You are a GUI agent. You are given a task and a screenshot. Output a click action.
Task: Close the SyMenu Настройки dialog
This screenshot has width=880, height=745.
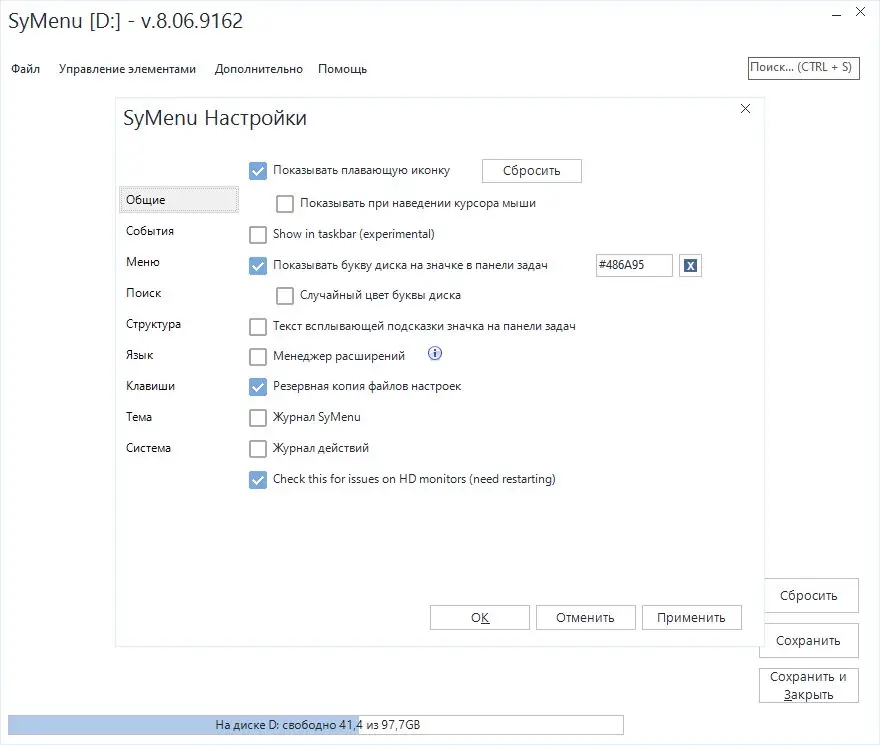(x=745, y=108)
